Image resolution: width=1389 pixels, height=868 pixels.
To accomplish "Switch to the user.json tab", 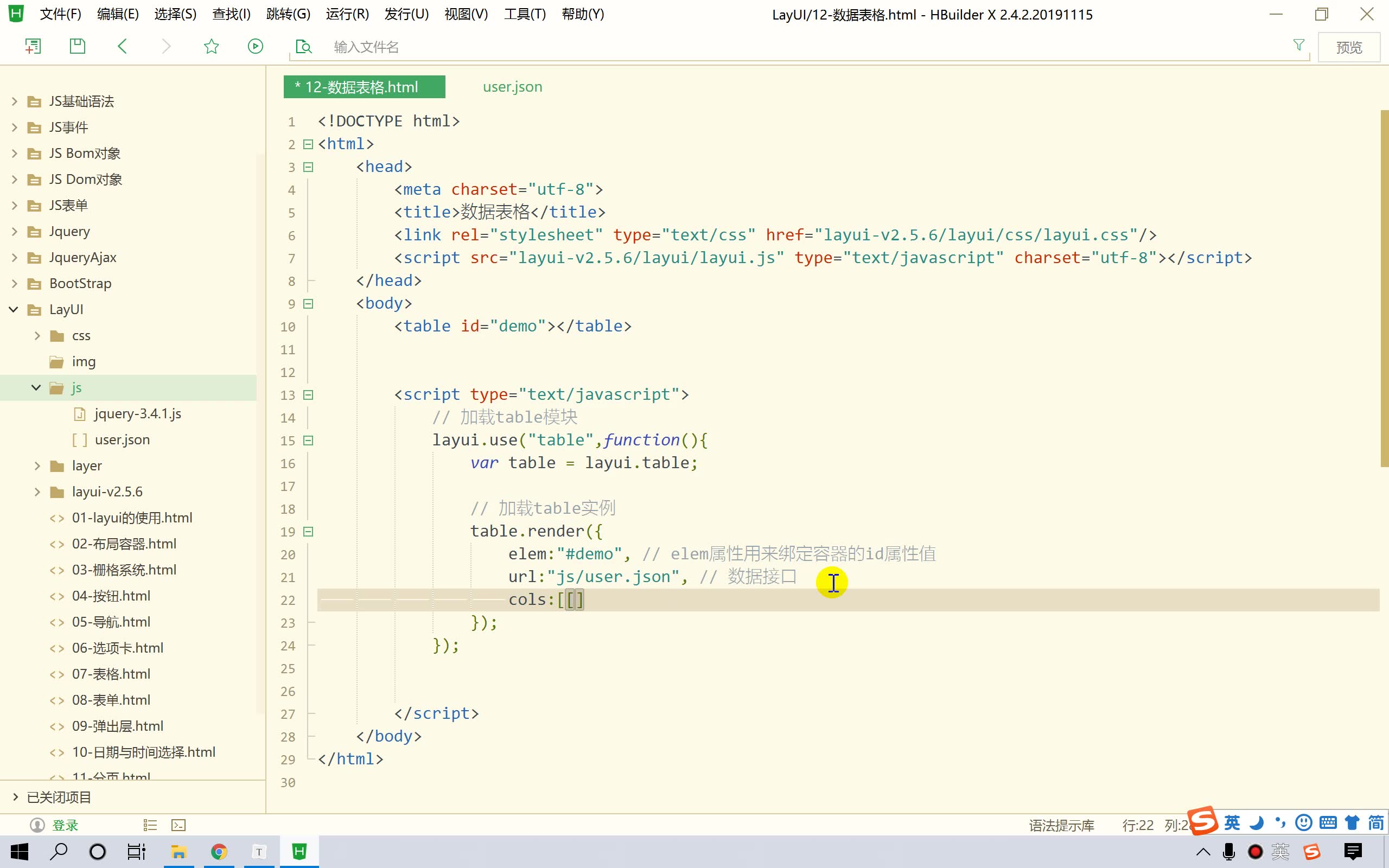I will coord(512,87).
